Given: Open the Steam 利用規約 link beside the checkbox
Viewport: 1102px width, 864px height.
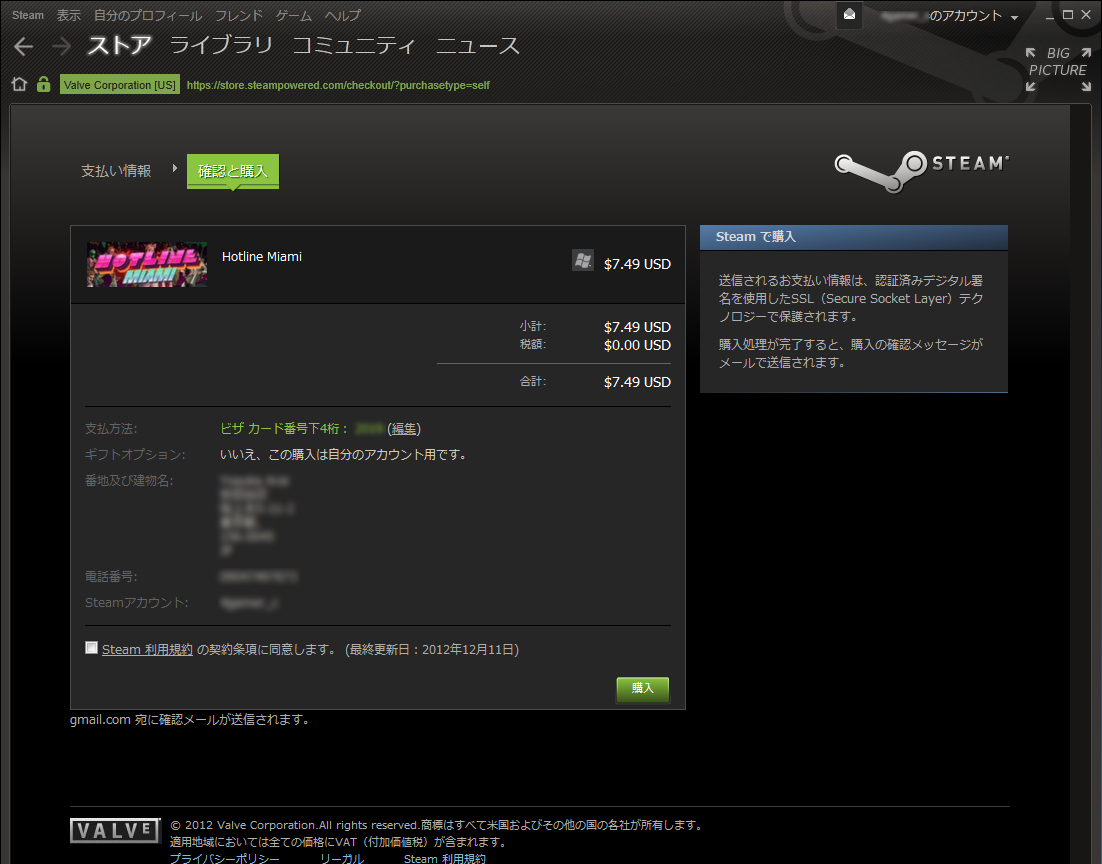Looking at the screenshot, I should 147,650.
